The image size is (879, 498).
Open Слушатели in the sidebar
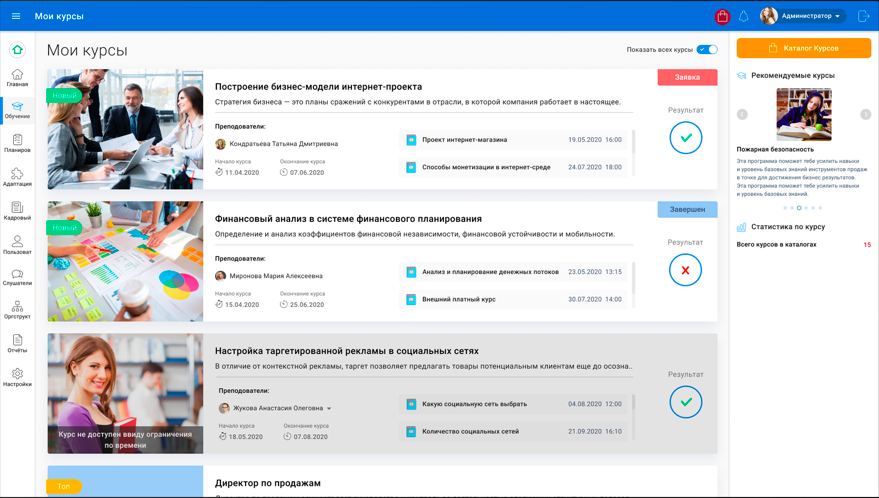pos(17,278)
